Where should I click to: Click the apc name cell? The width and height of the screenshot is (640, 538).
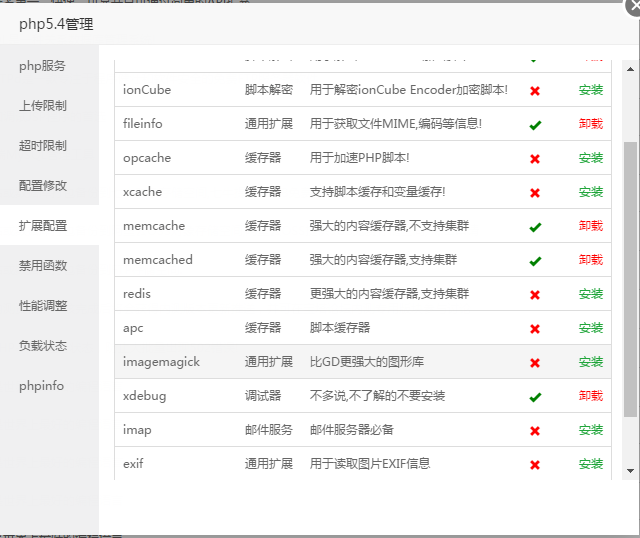[133, 328]
